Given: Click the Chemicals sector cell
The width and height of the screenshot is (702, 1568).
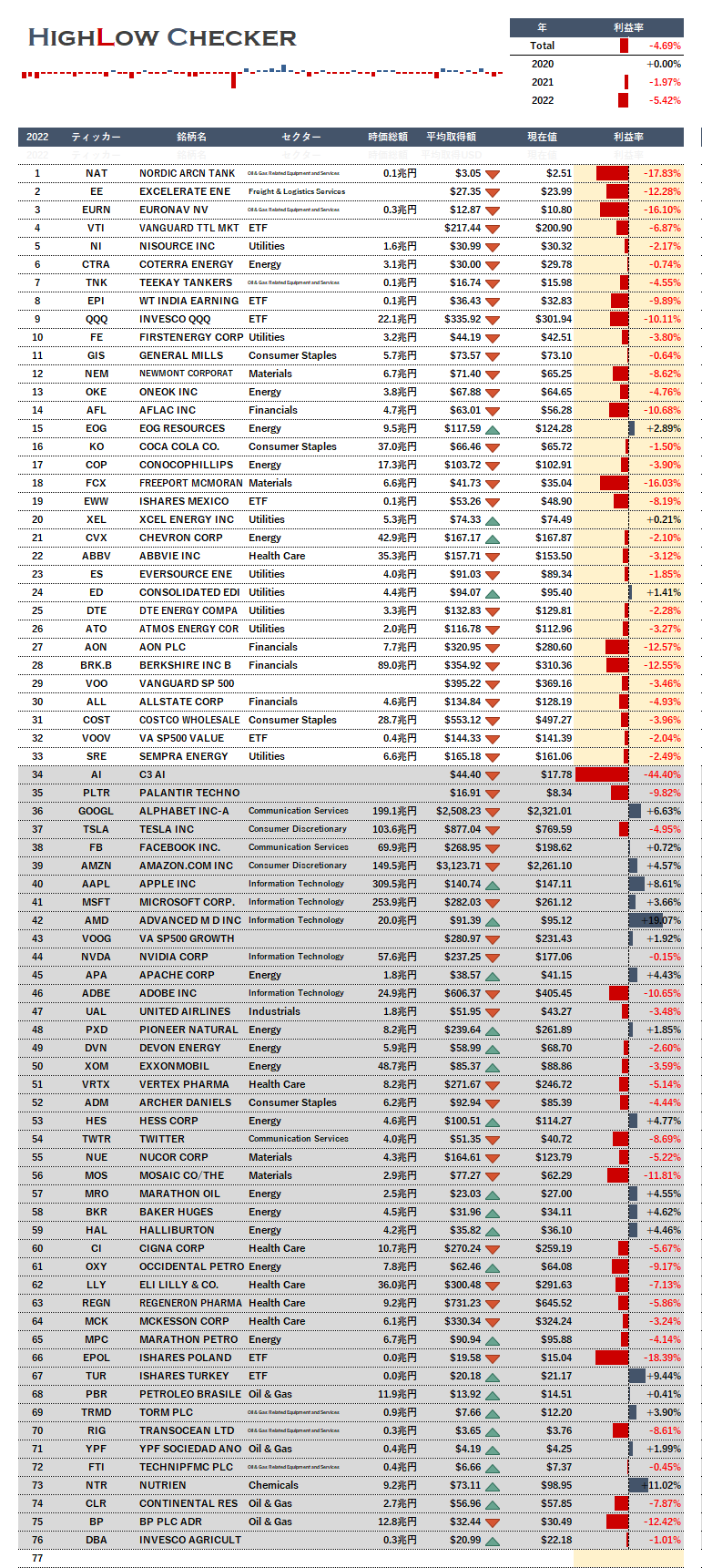Looking at the screenshot, I should pos(273,1485).
